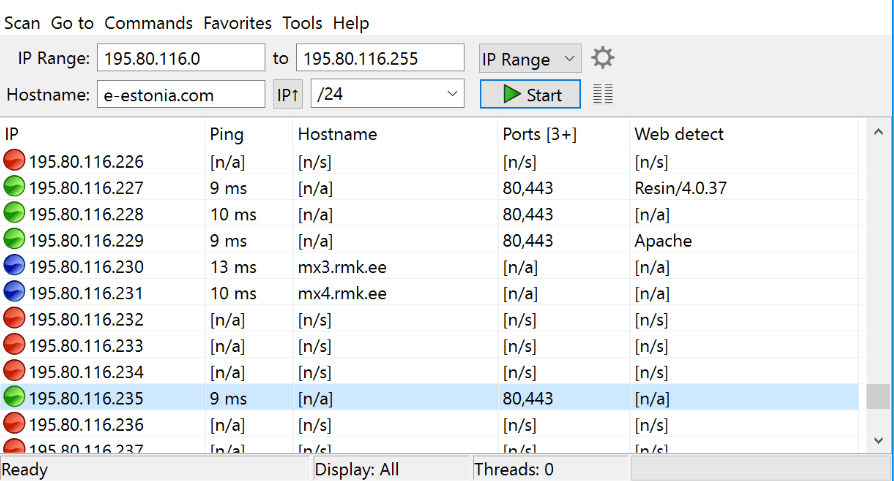Click red status icon for 195.80.116.233
894x481 pixels.
click(14, 346)
